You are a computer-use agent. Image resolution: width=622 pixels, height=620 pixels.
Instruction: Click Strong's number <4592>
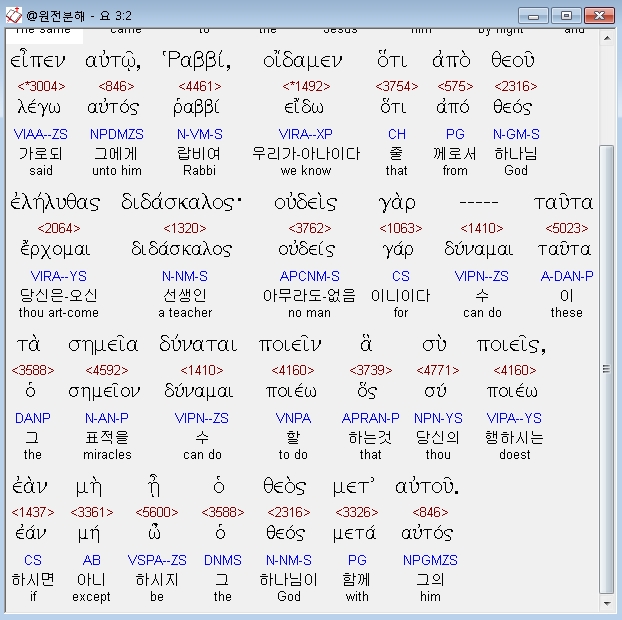point(107,370)
